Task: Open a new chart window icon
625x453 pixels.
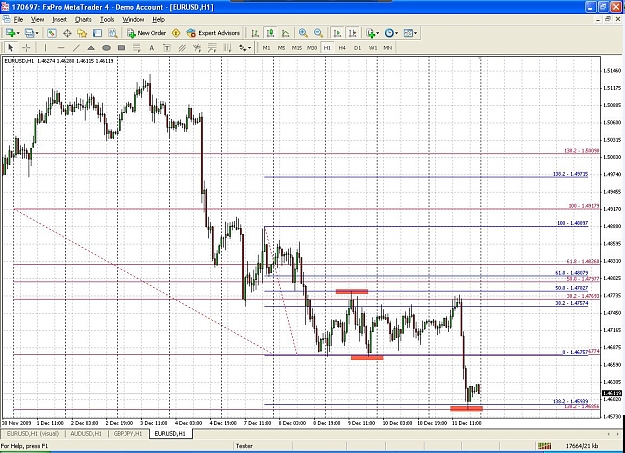Action: pyautogui.click(x=10, y=33)
